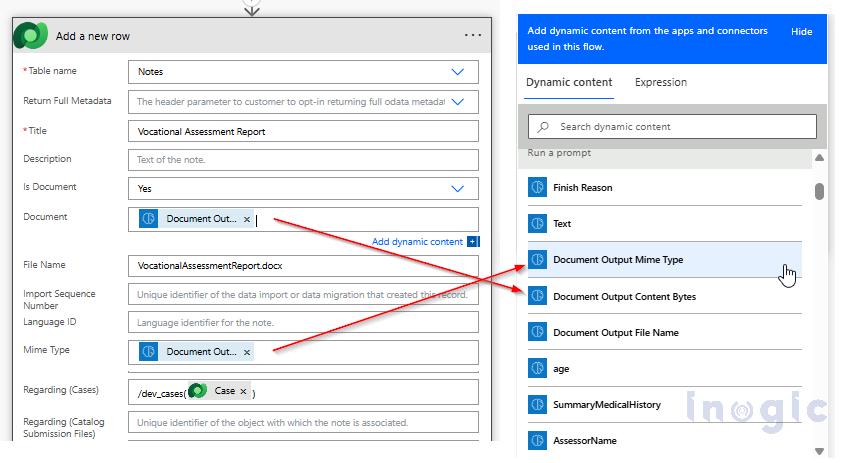Switch to the Dynamic content tab
This screenshot has height=463, width=844.
pos(569,82)
